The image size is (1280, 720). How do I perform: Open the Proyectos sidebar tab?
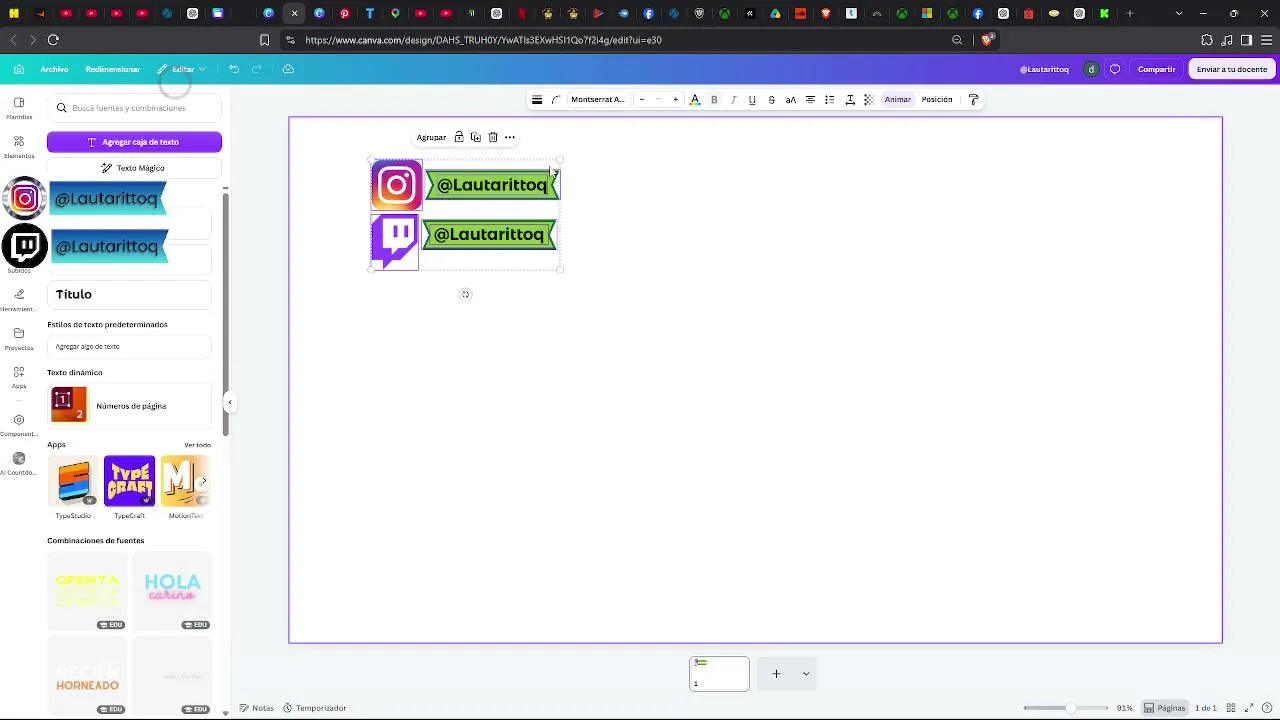(x=19, y=338)
